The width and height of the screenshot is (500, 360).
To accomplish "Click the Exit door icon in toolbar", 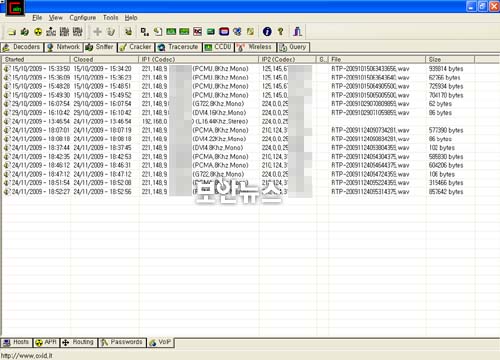I will [x=297, y=32].
